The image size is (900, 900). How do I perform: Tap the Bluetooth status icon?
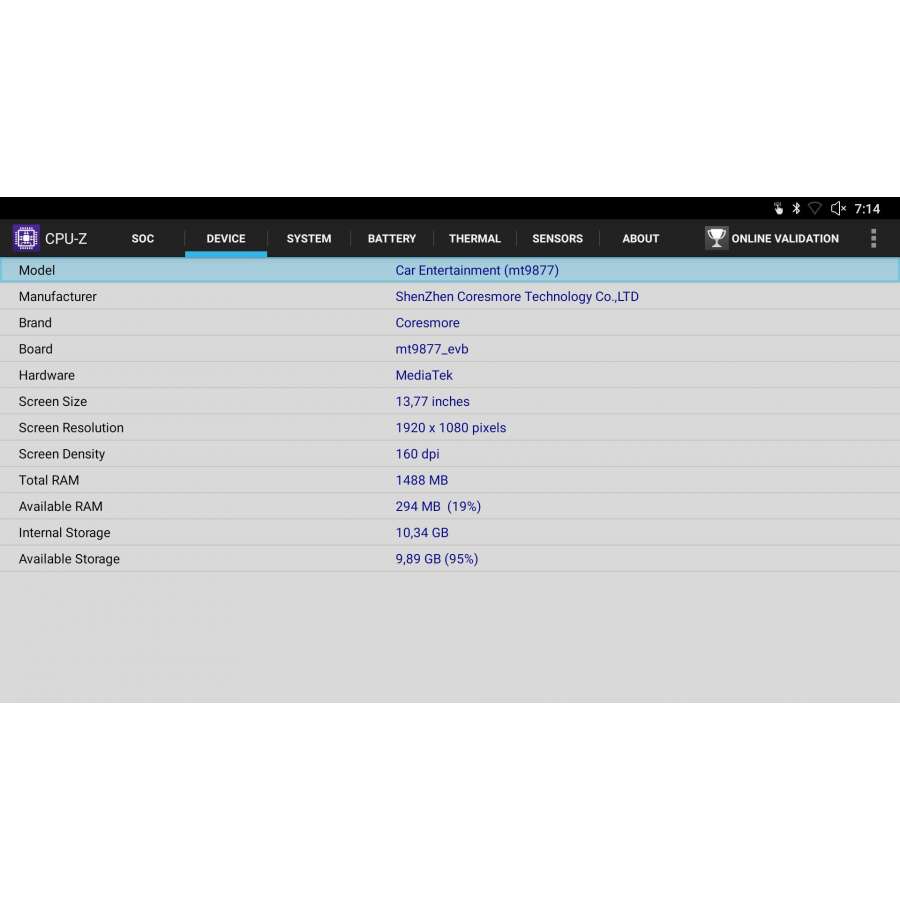tap(796, 208)
